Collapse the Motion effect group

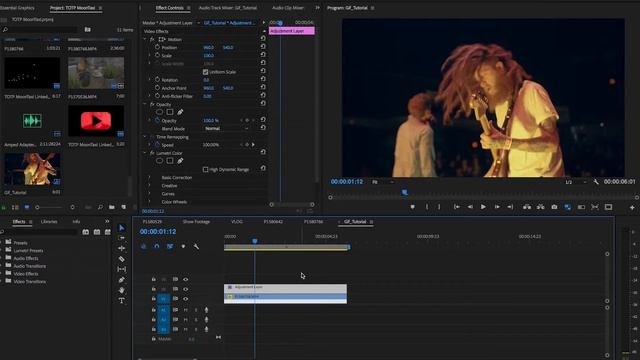tap(145, 39)
